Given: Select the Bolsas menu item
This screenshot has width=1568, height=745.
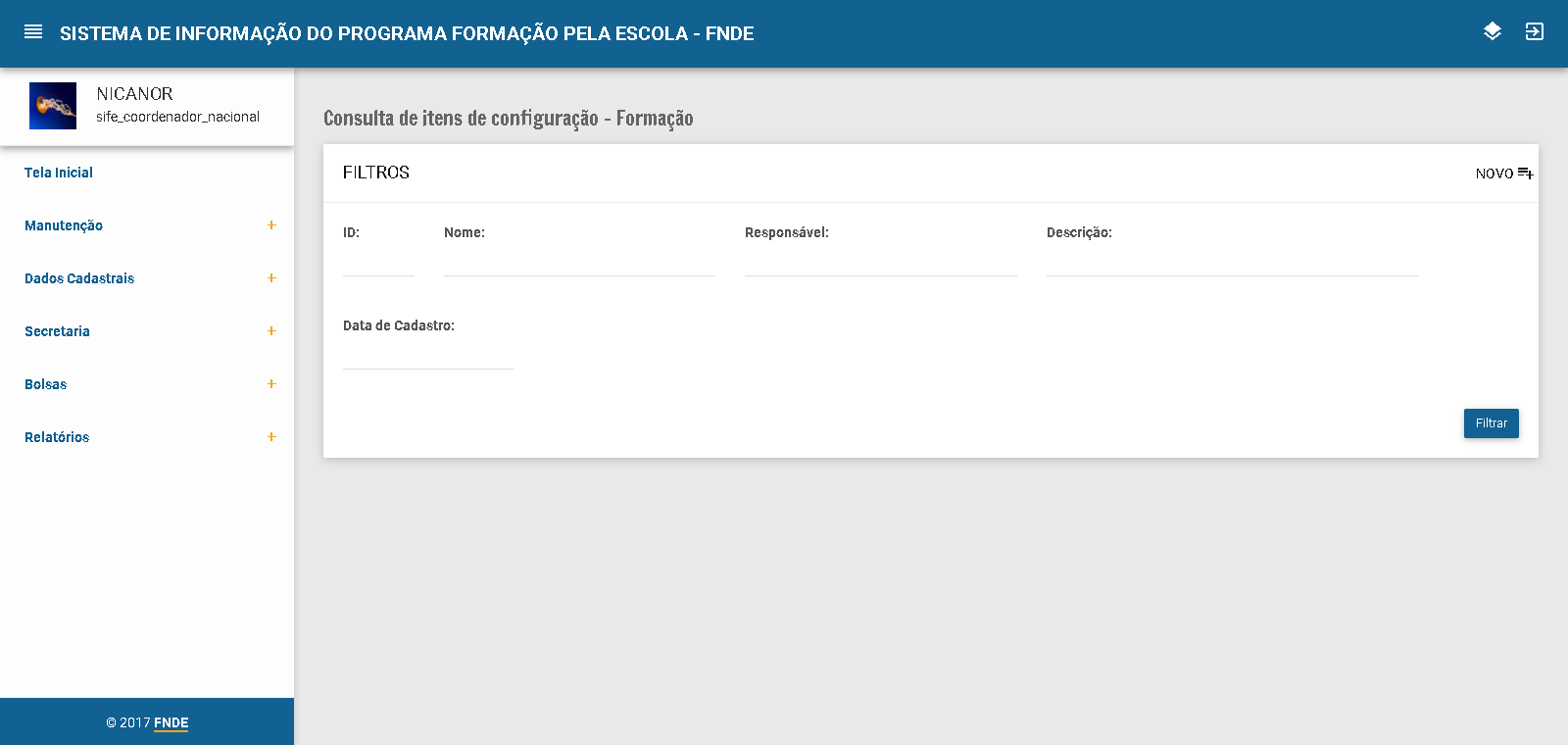Looking at the screenshot, I should (46, 384).
